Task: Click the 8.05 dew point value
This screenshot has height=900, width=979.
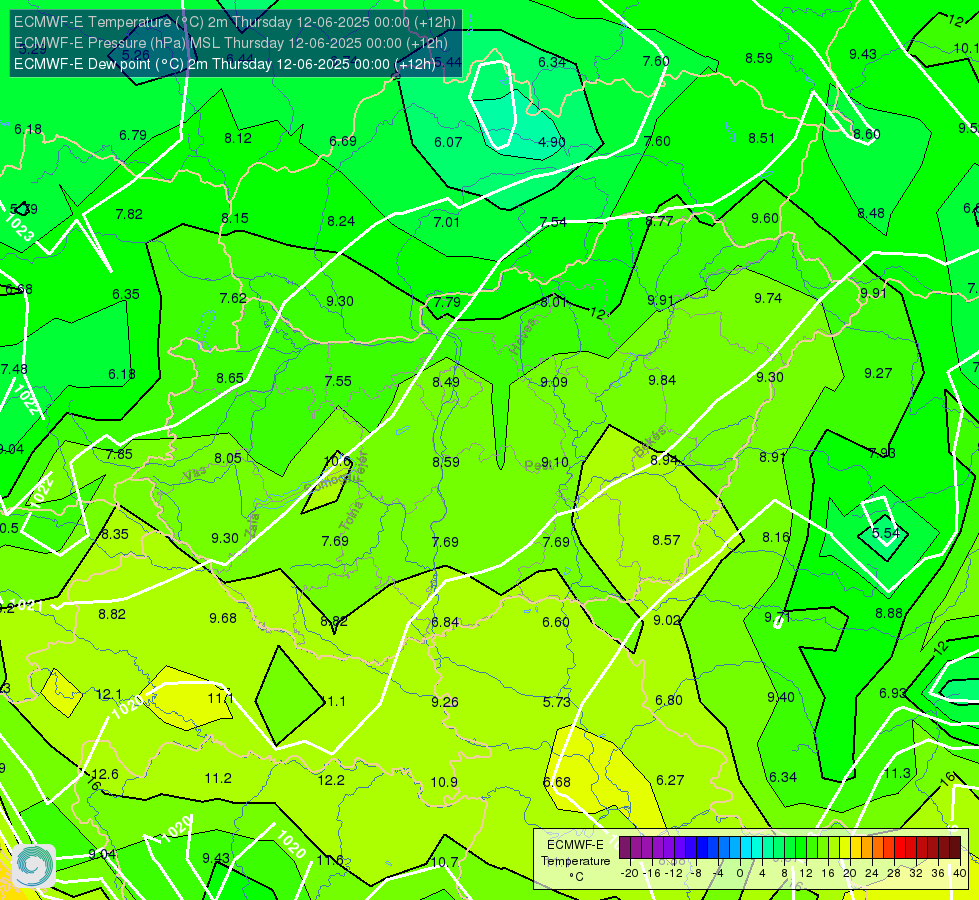Action: pos(228,458)
